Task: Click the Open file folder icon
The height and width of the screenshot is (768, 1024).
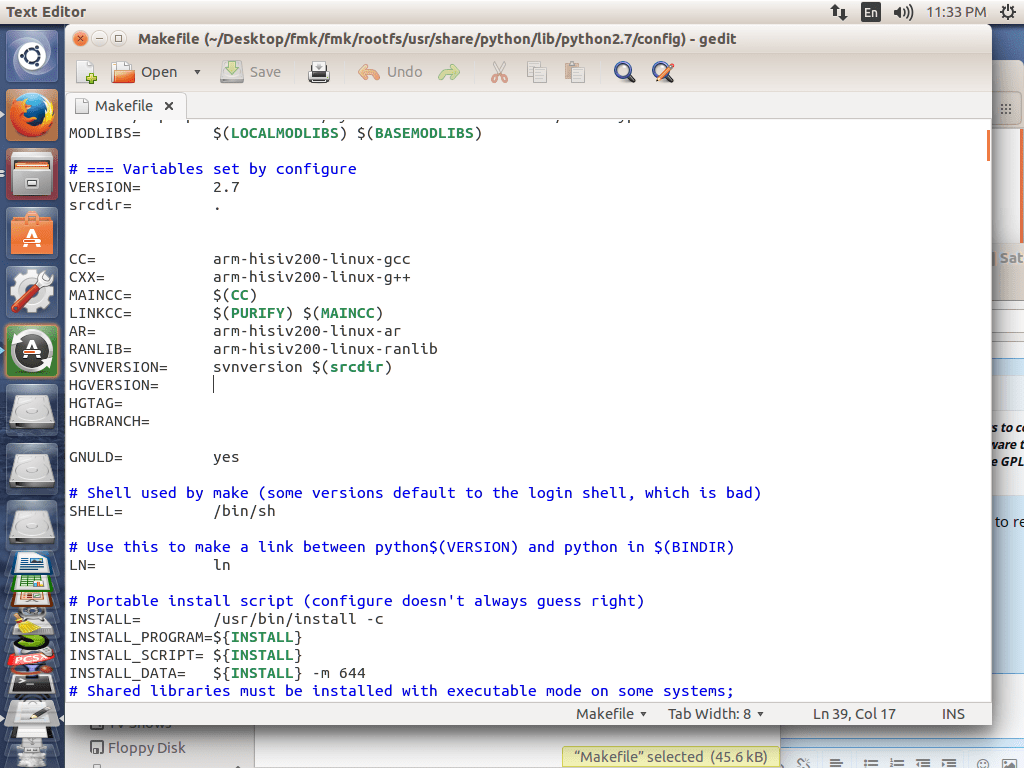Action: click(122, 72)
